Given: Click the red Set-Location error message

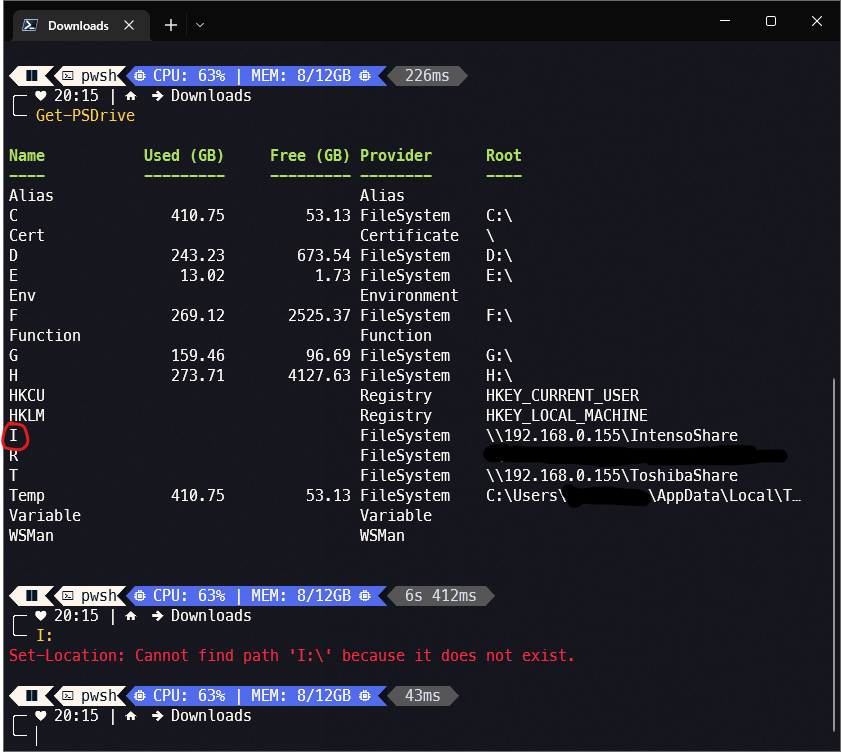Looking at the screenshot, I should click(290, 655).
